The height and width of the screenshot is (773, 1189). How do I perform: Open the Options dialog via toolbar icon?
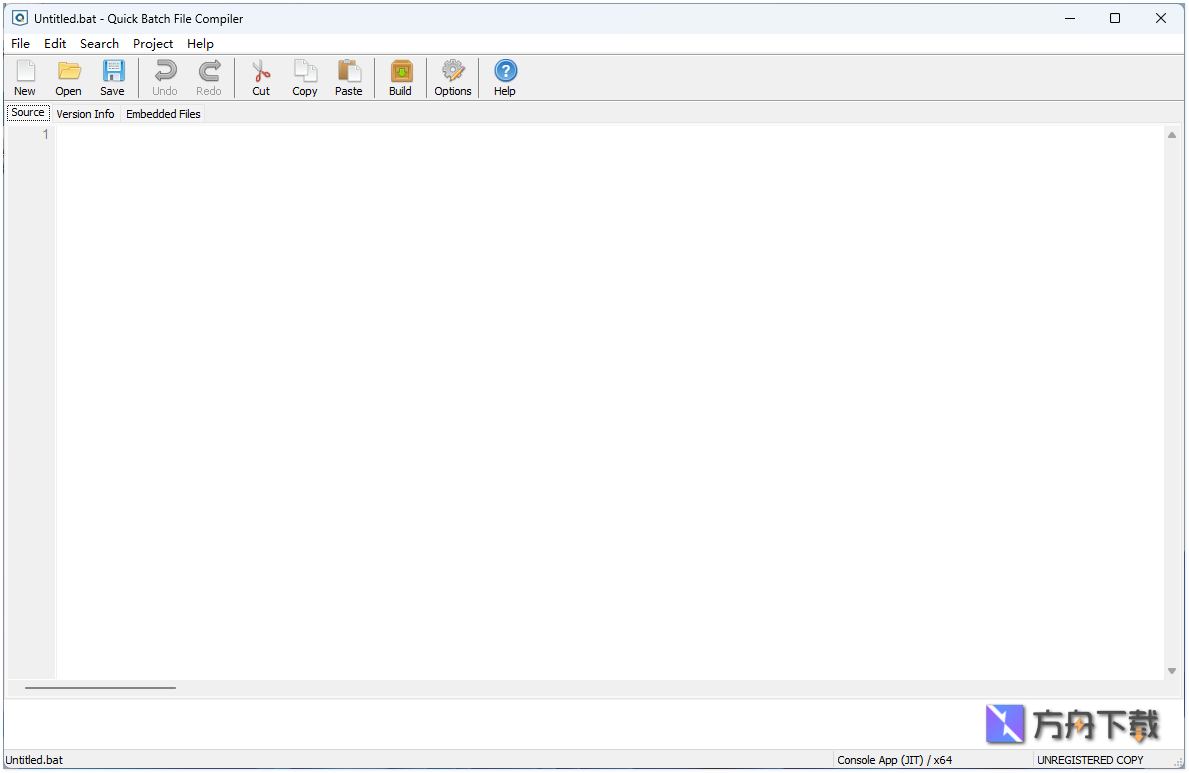pyautogui.click(x=453, y=77)
